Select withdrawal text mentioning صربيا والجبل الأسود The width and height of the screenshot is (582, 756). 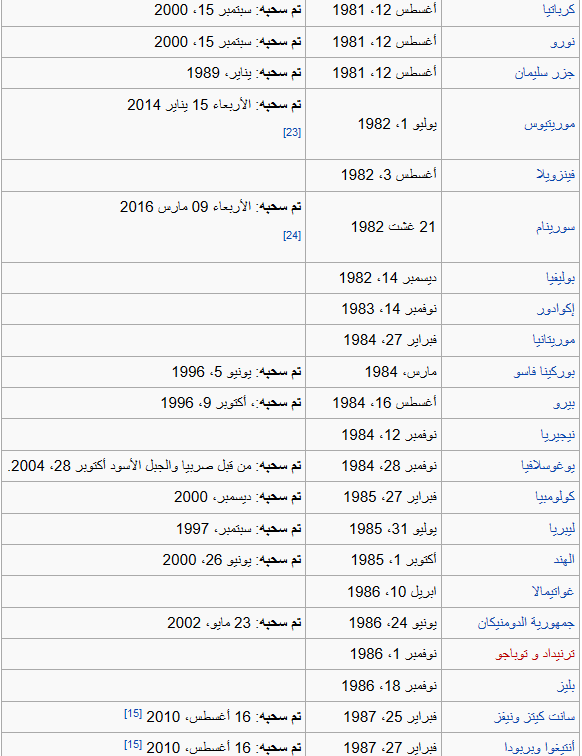click(130, 466)
